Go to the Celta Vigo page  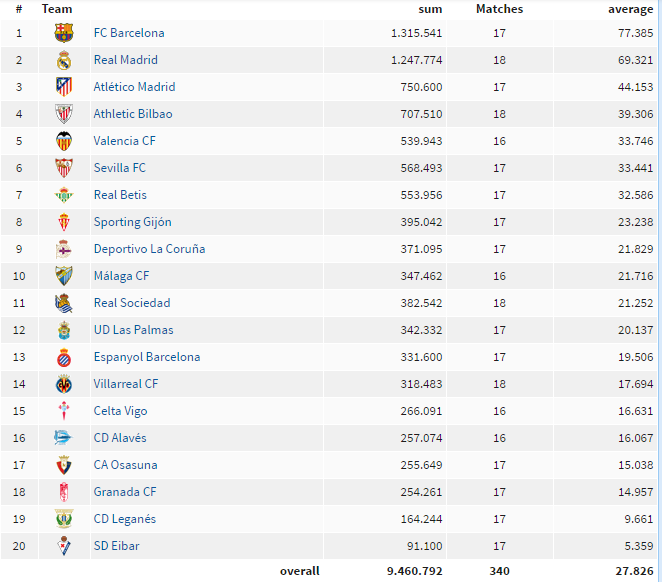(121, 411)
